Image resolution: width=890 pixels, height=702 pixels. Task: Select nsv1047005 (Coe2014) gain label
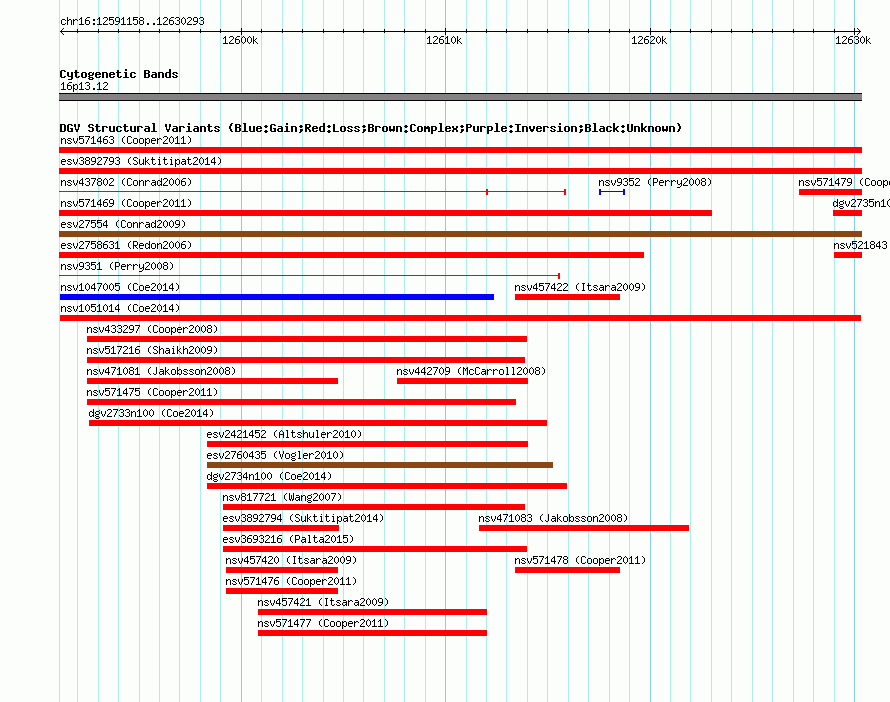pyautogui.click(x=120, y=287)
